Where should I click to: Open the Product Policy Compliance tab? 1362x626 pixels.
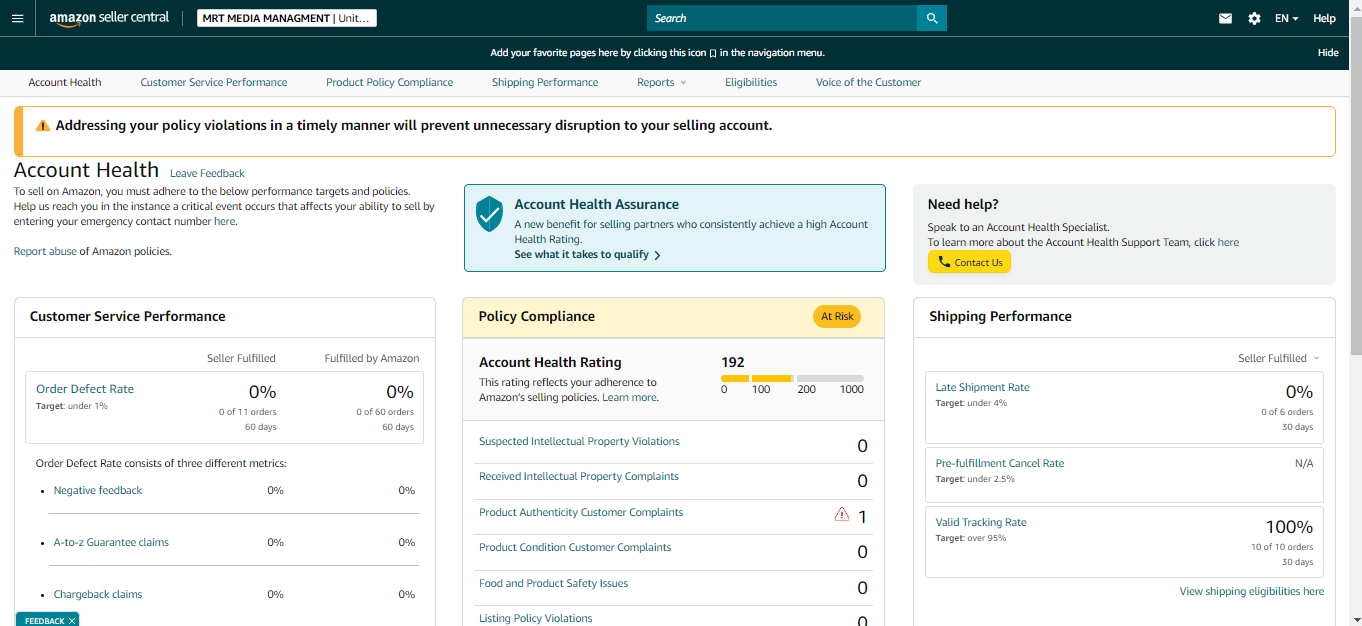pos(389,82)
